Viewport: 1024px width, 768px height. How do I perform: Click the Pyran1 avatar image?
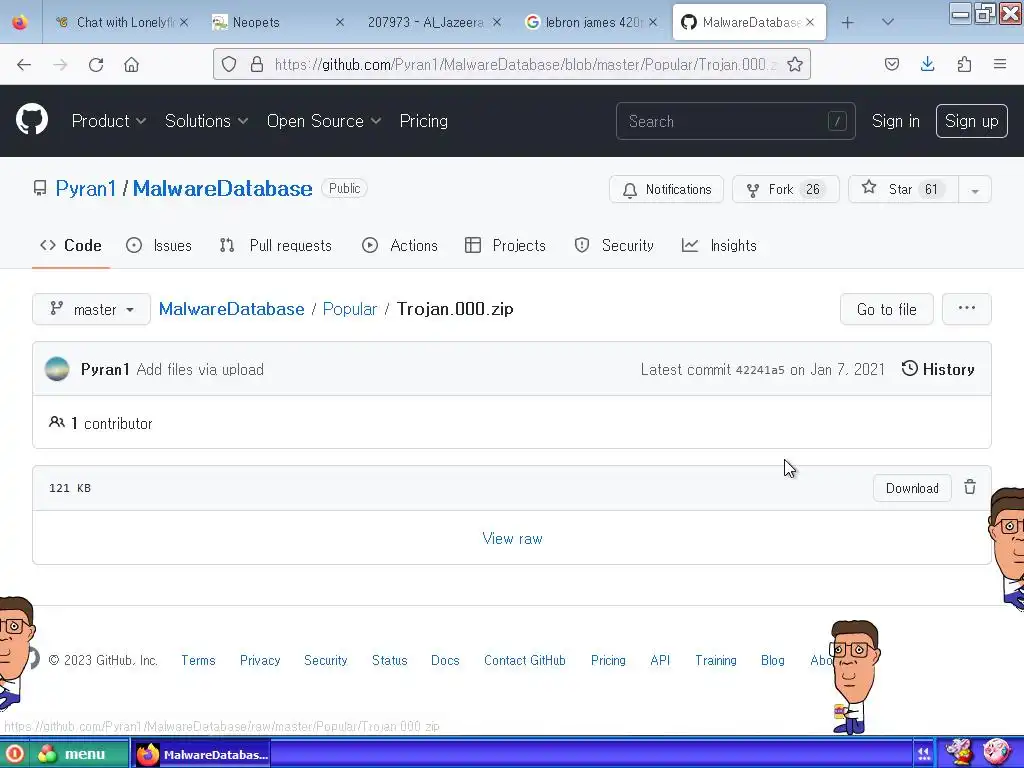click(57, 369)
